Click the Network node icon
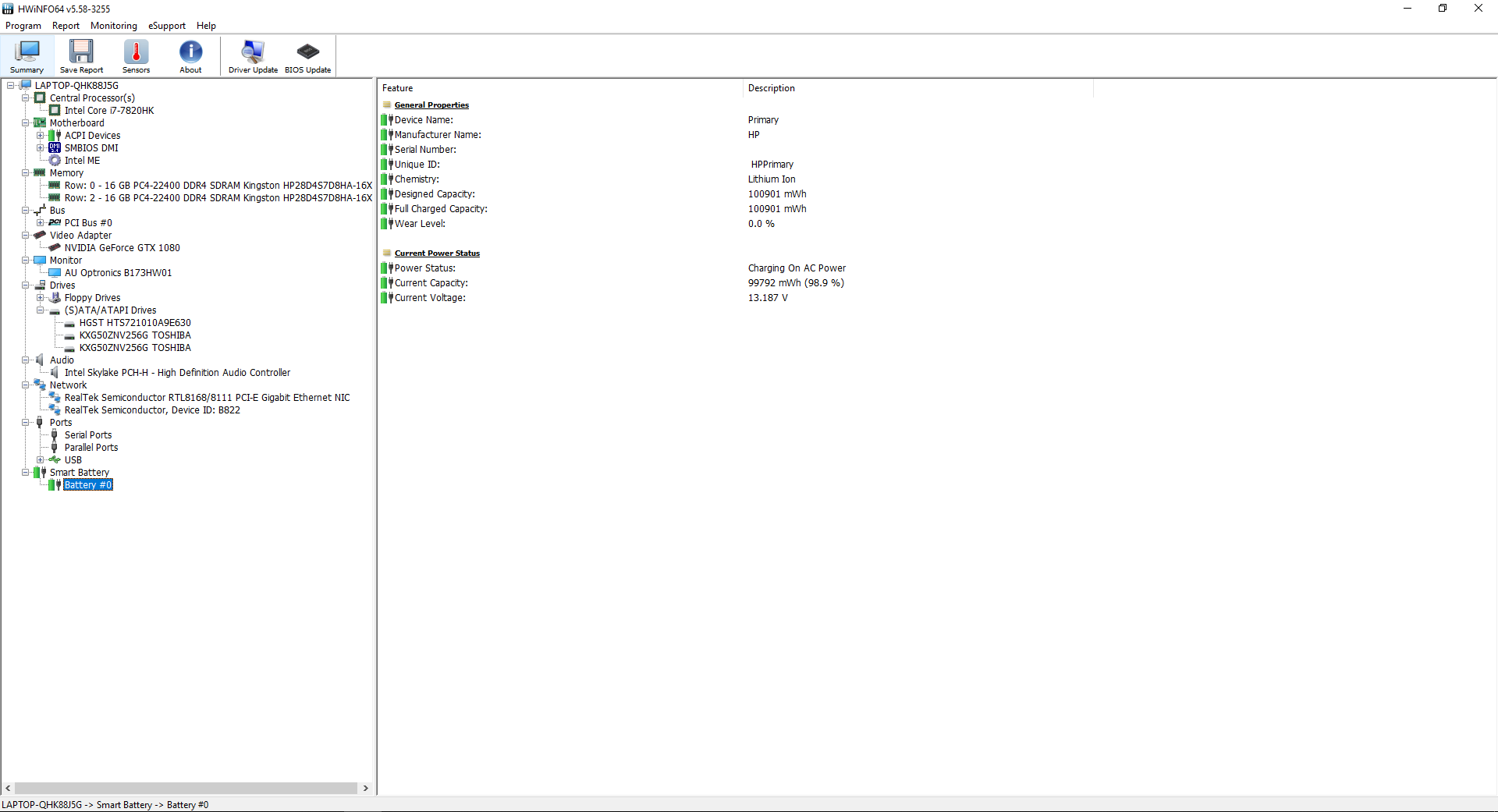 [x=40, y=385]
